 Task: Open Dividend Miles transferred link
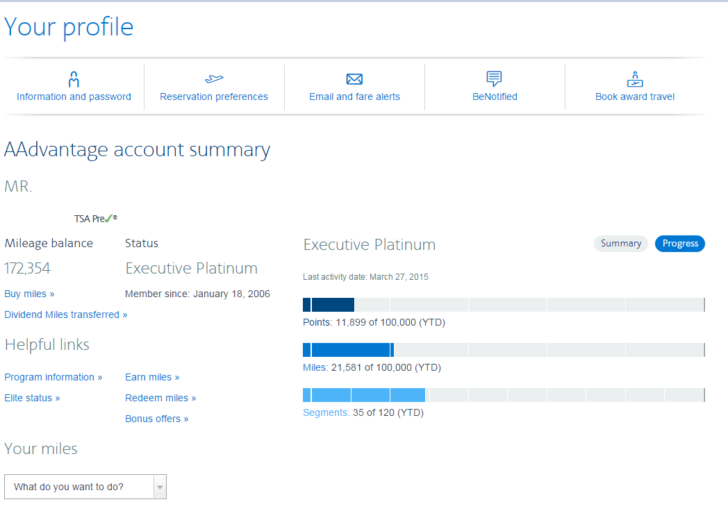[65, 315]
